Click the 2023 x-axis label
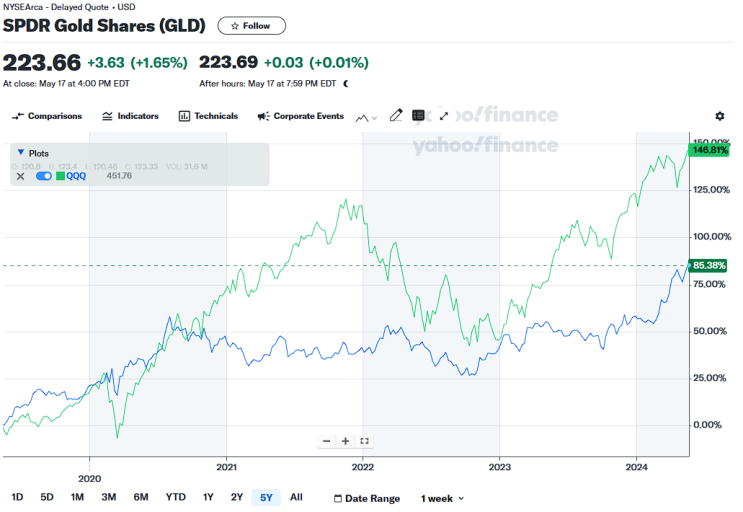 (499, 467)
